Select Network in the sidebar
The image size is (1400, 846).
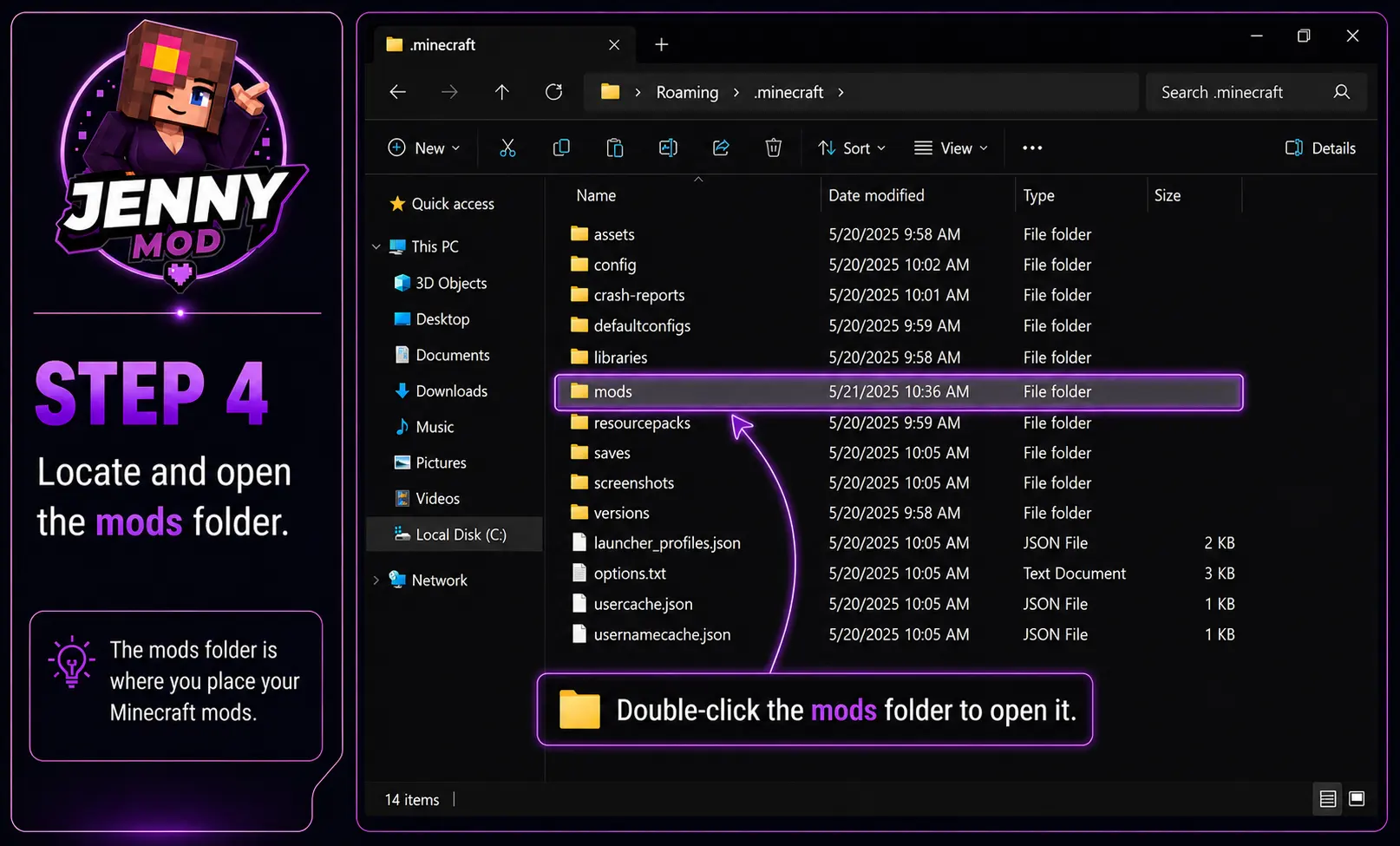coord(429,580)
